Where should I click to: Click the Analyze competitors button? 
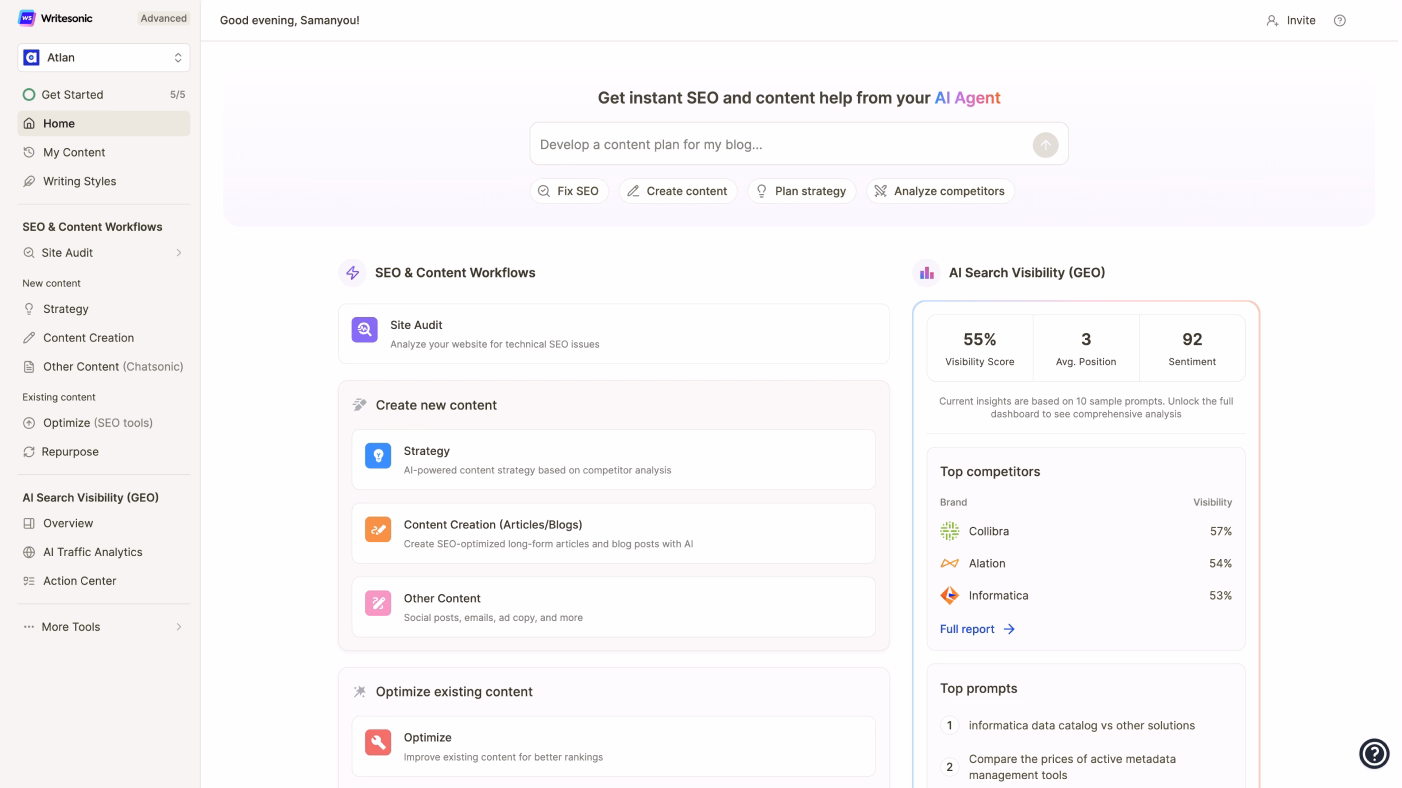coord(939,191)
